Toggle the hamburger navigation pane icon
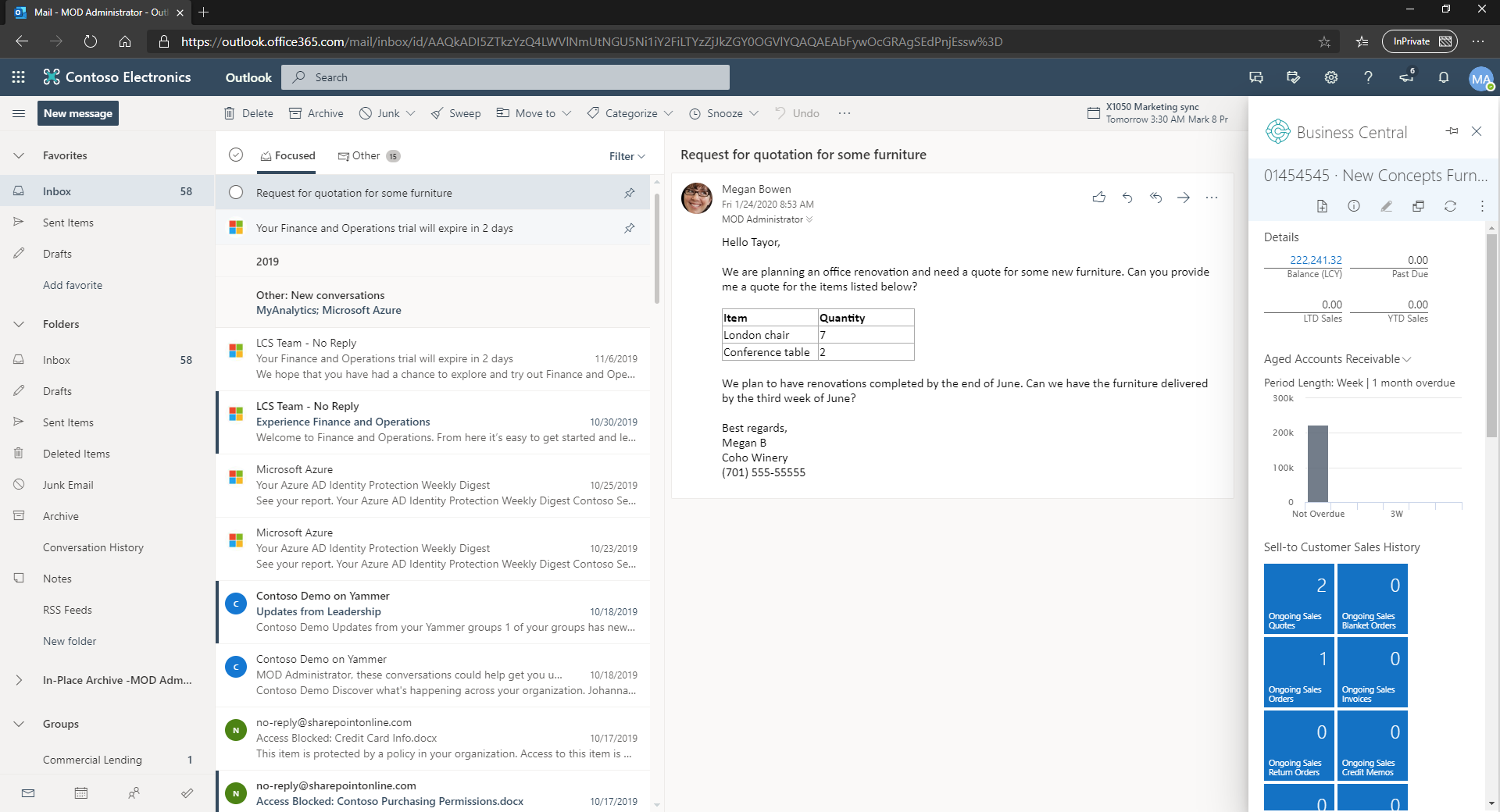 click(x=19, y=113)
